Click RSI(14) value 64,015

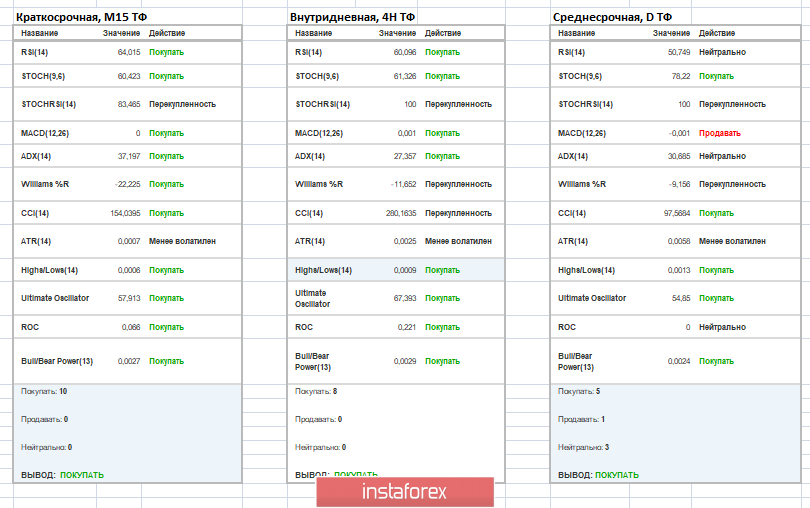pyautogui.click(x=129, y=52)
